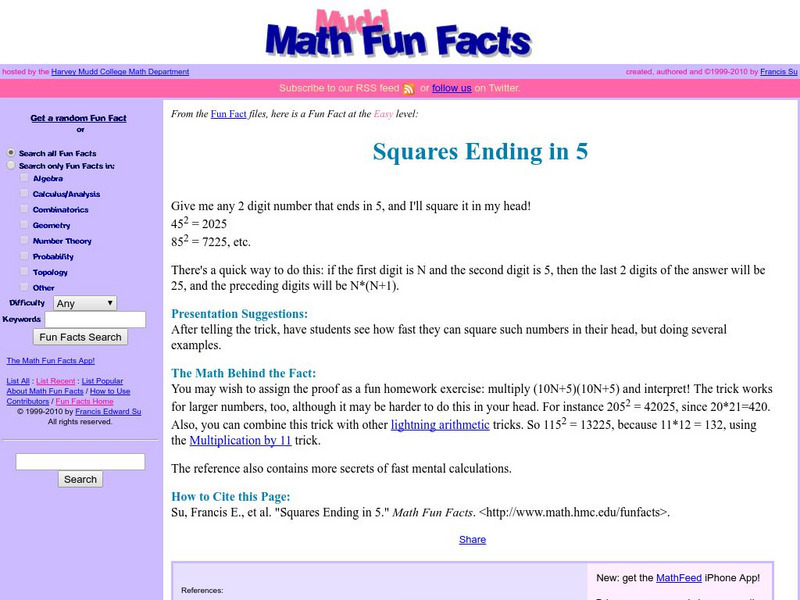Follow the lightning arithmetic link

coord(440,424)
